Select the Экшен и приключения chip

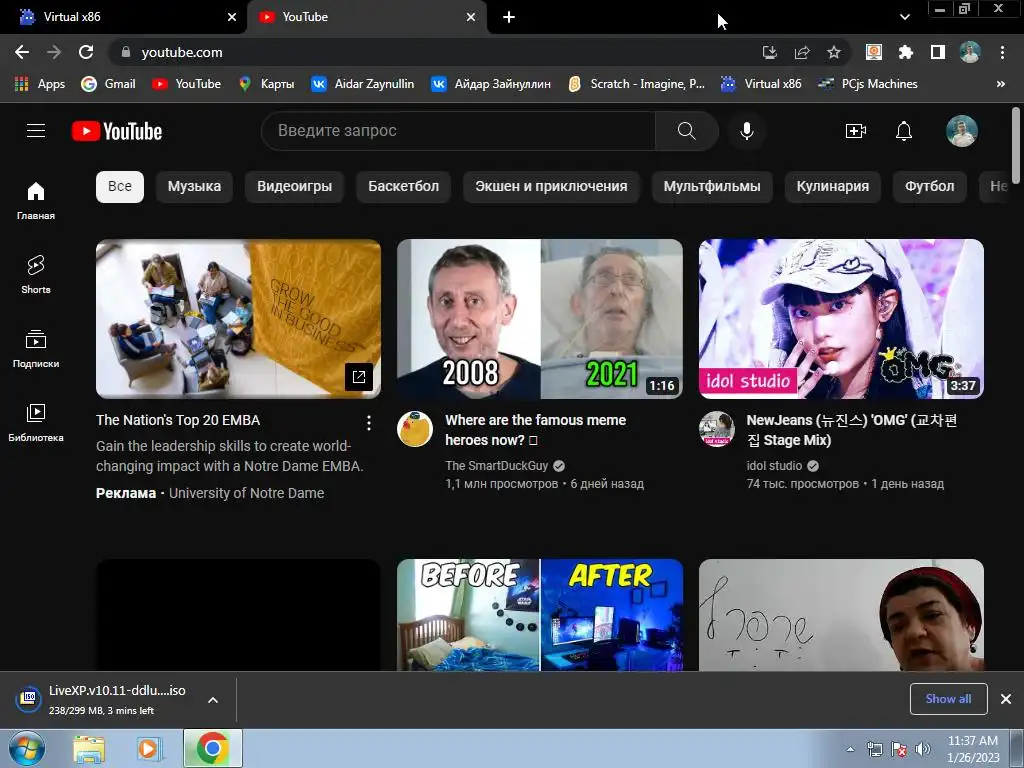(551, 186)
